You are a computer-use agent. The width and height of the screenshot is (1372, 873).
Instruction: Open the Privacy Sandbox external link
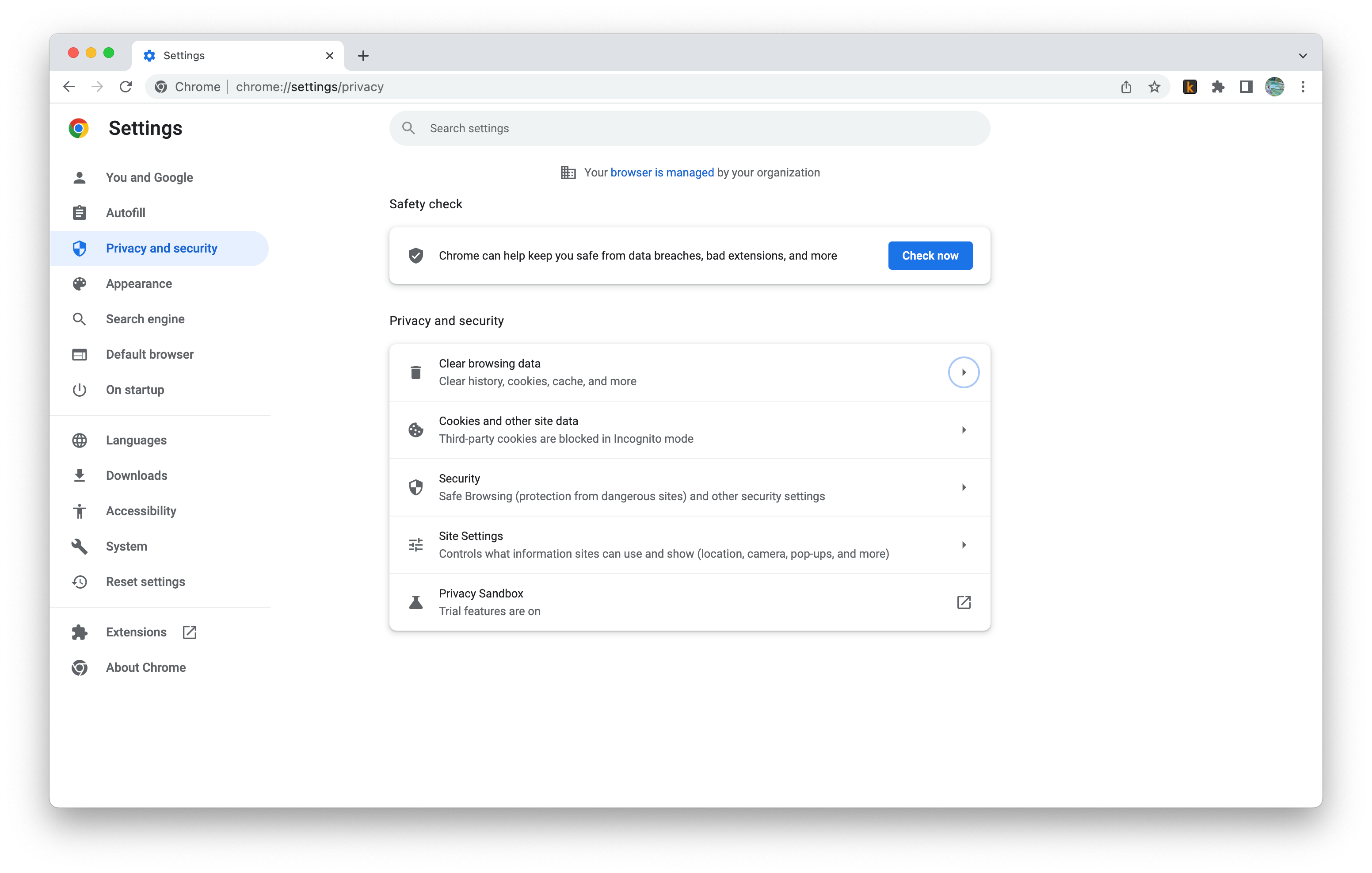pyautogui.click(x=963, y=602)
